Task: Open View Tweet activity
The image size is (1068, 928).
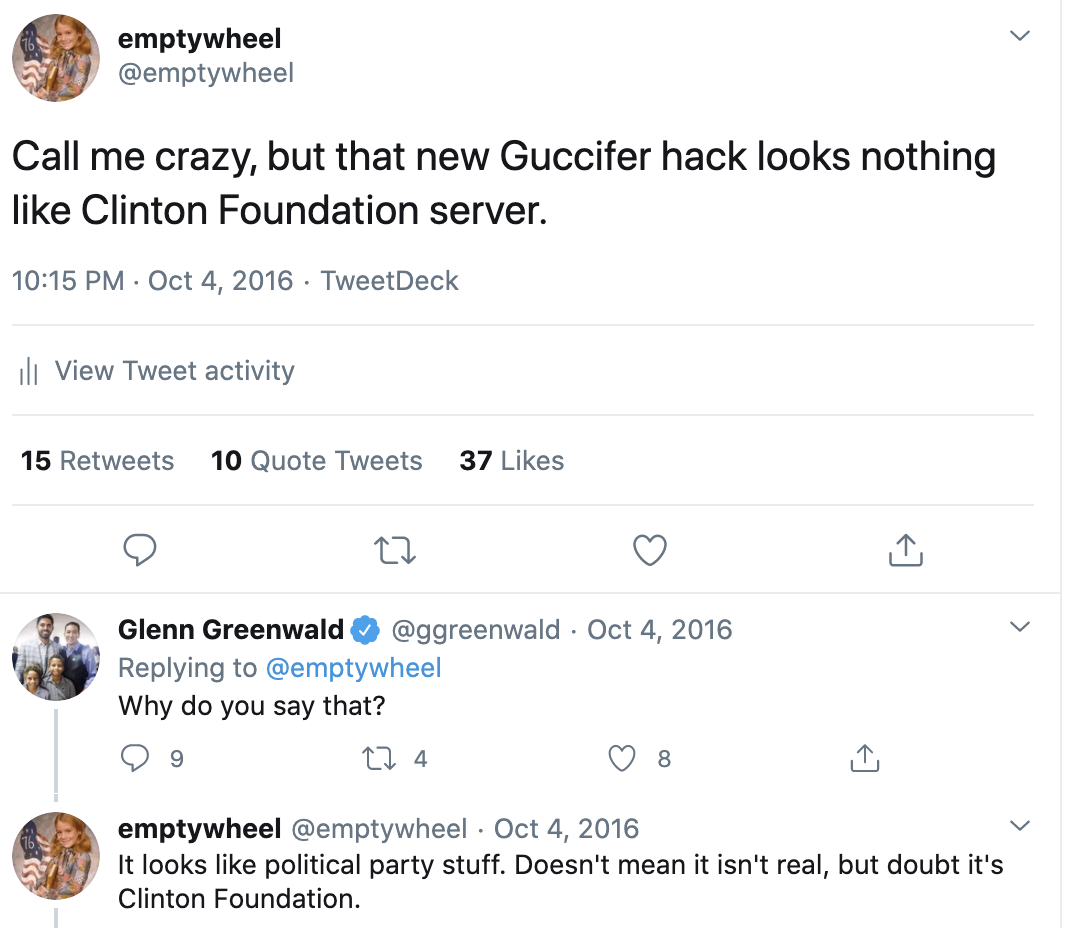Action: click(174, 371)
